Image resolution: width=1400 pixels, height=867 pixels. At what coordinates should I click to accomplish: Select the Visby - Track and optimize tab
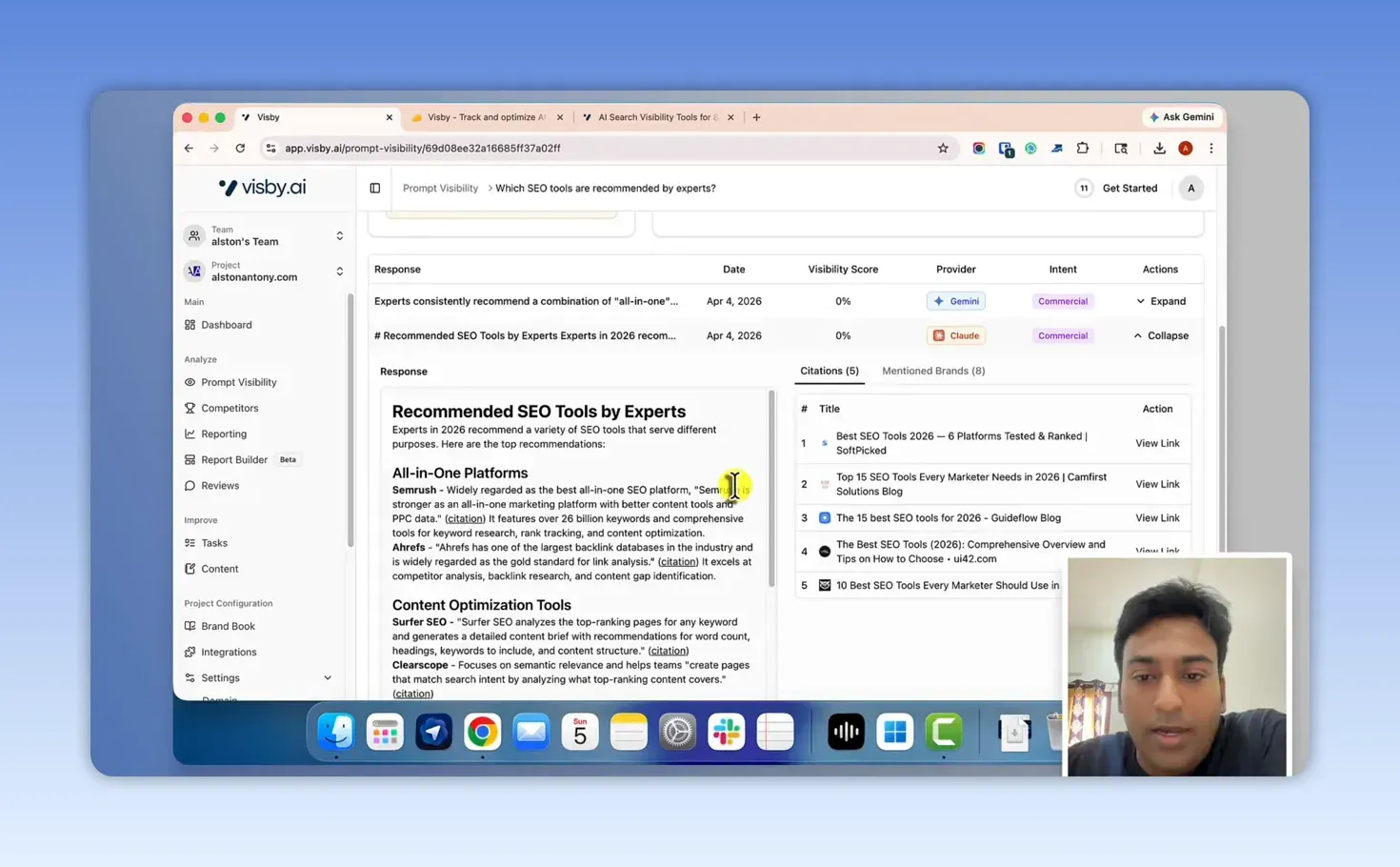click(486, 117)
